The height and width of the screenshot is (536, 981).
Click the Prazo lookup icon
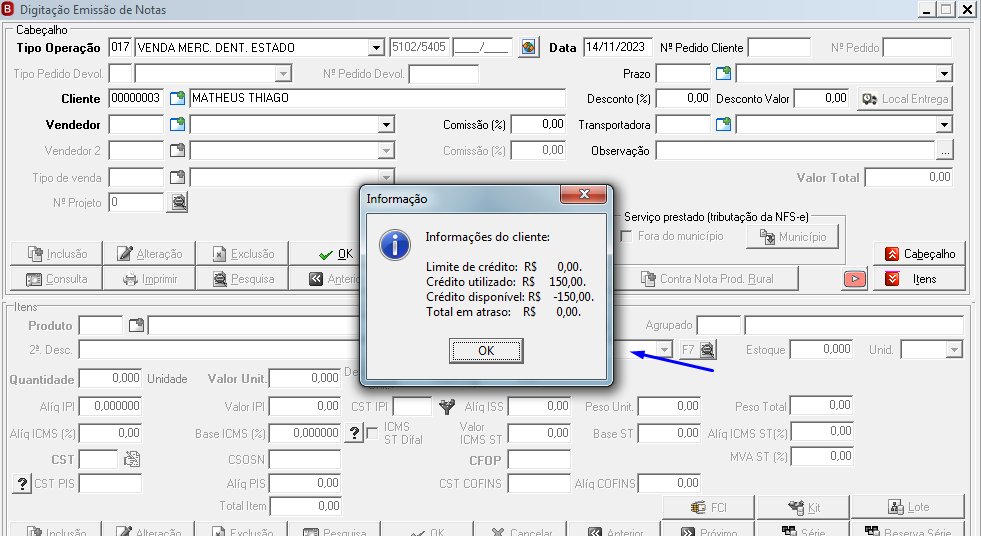point(723,73)
